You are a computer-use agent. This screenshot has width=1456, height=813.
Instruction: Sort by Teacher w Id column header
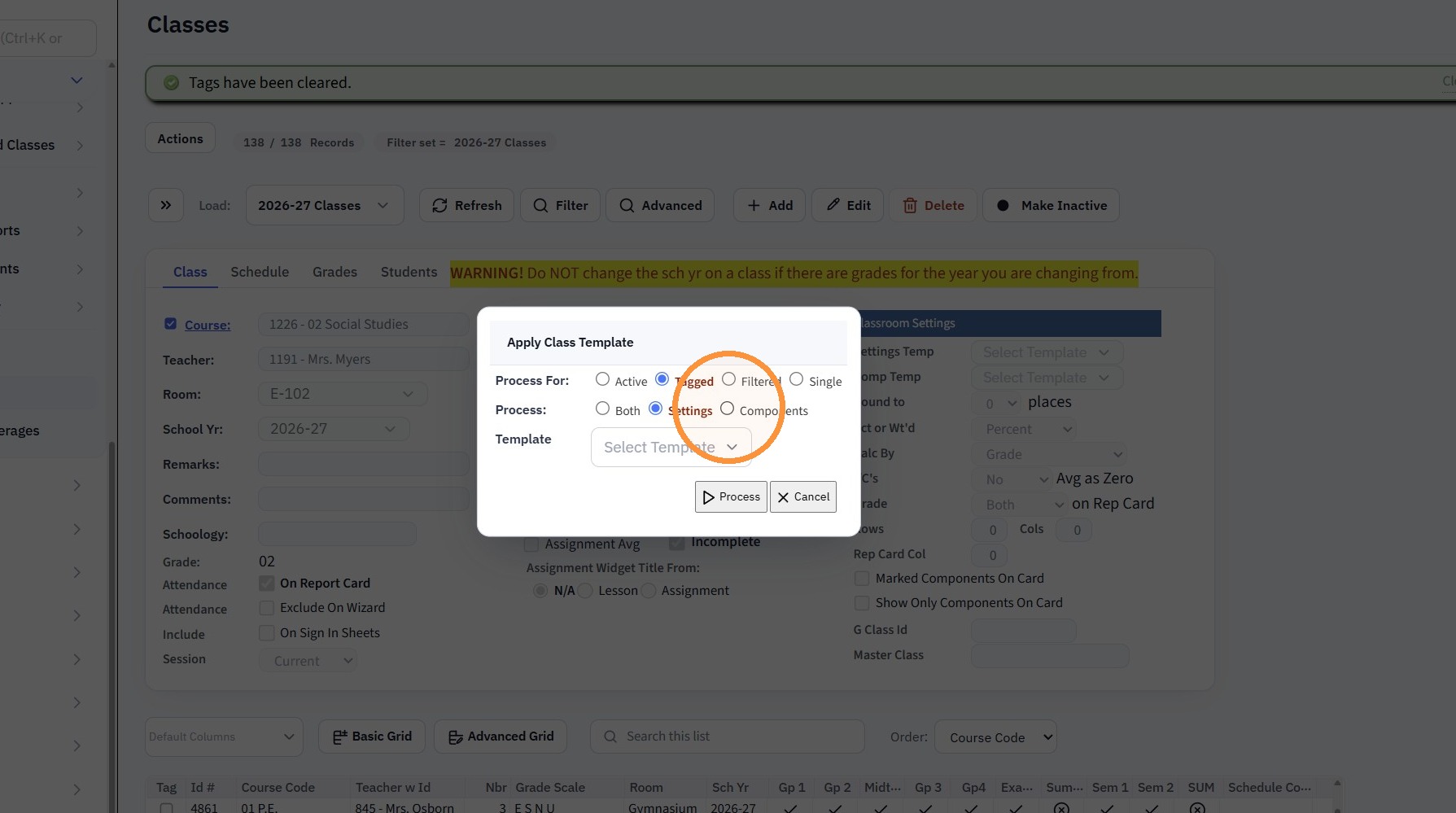coord(392,787)
